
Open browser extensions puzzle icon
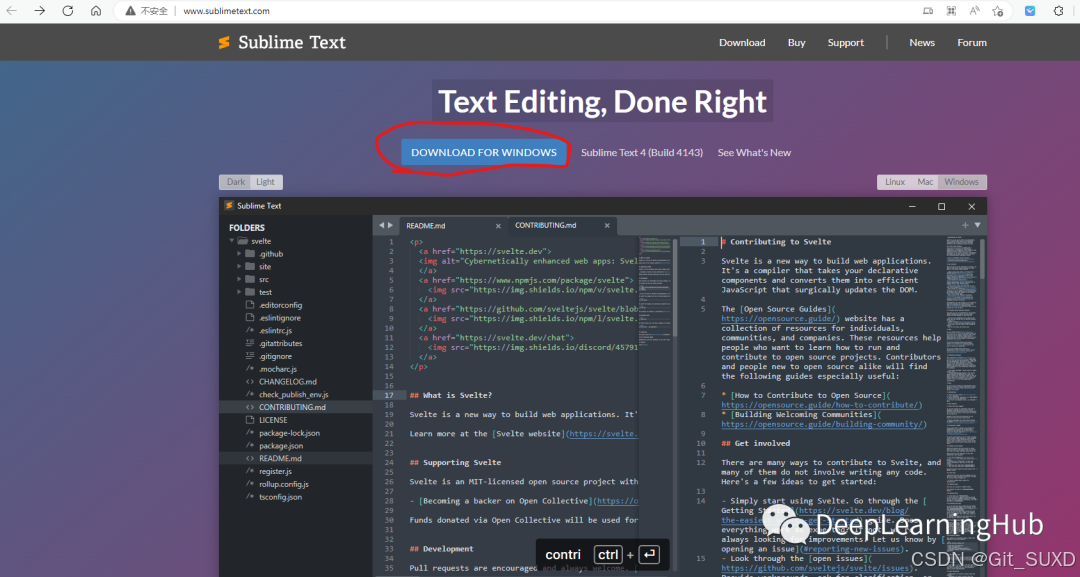(x=1059, y=11)
